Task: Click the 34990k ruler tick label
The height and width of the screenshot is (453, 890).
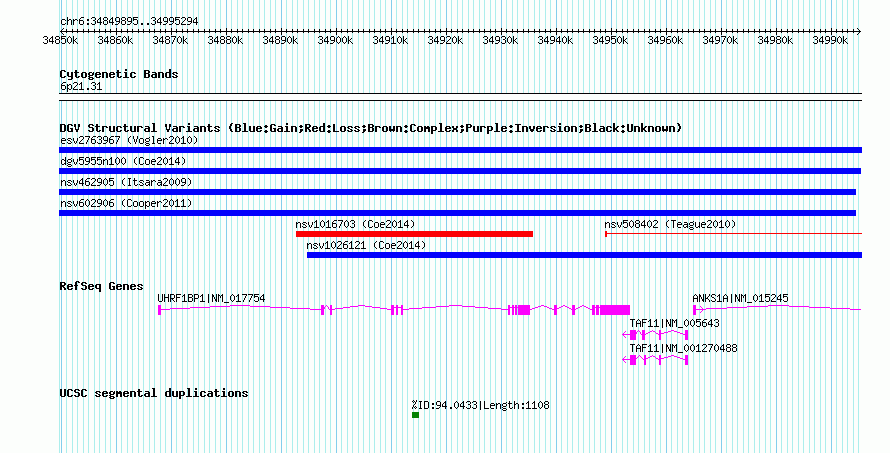Action: point(830,40)
